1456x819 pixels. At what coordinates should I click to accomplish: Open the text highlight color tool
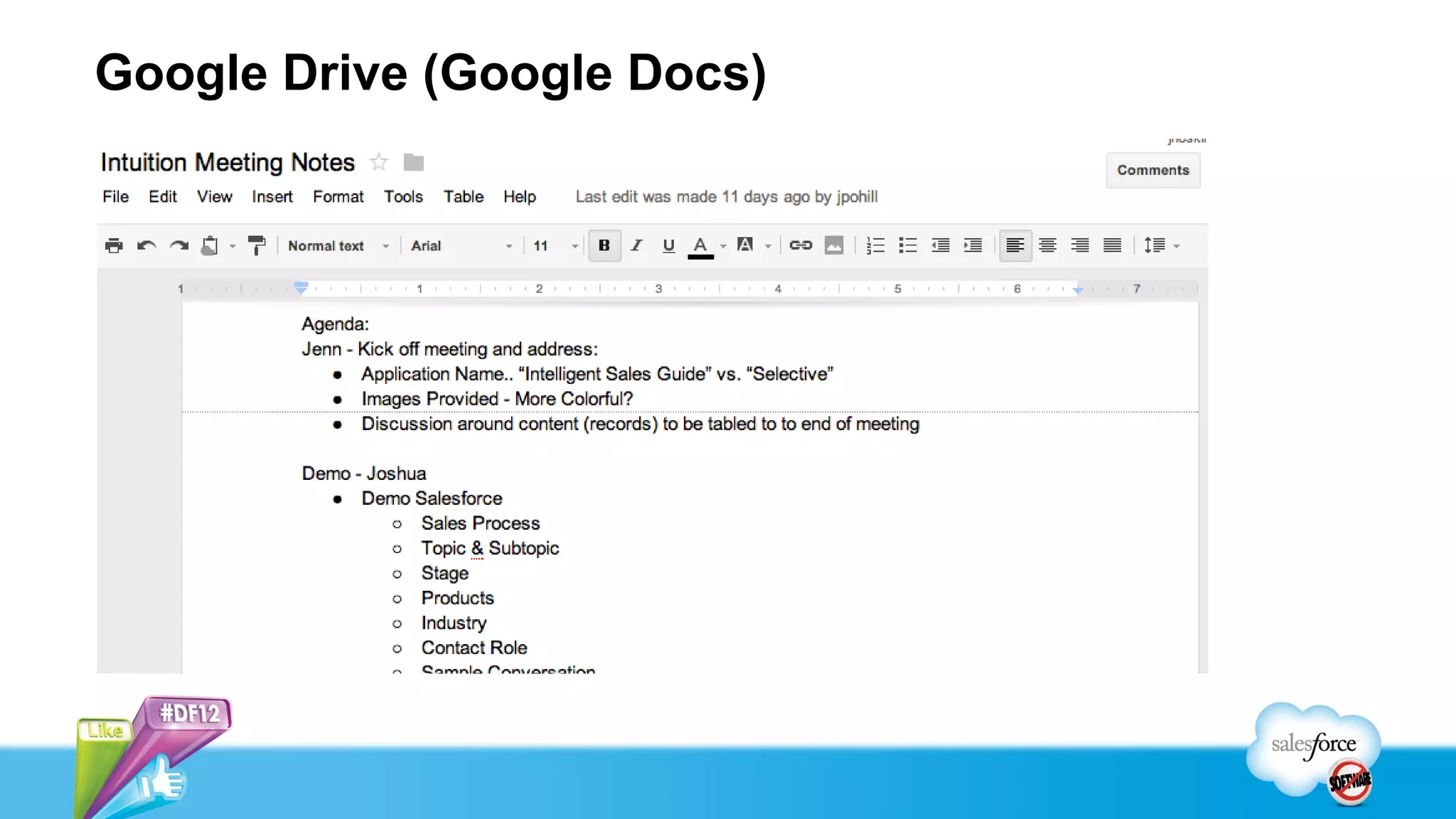coord(745,245)
